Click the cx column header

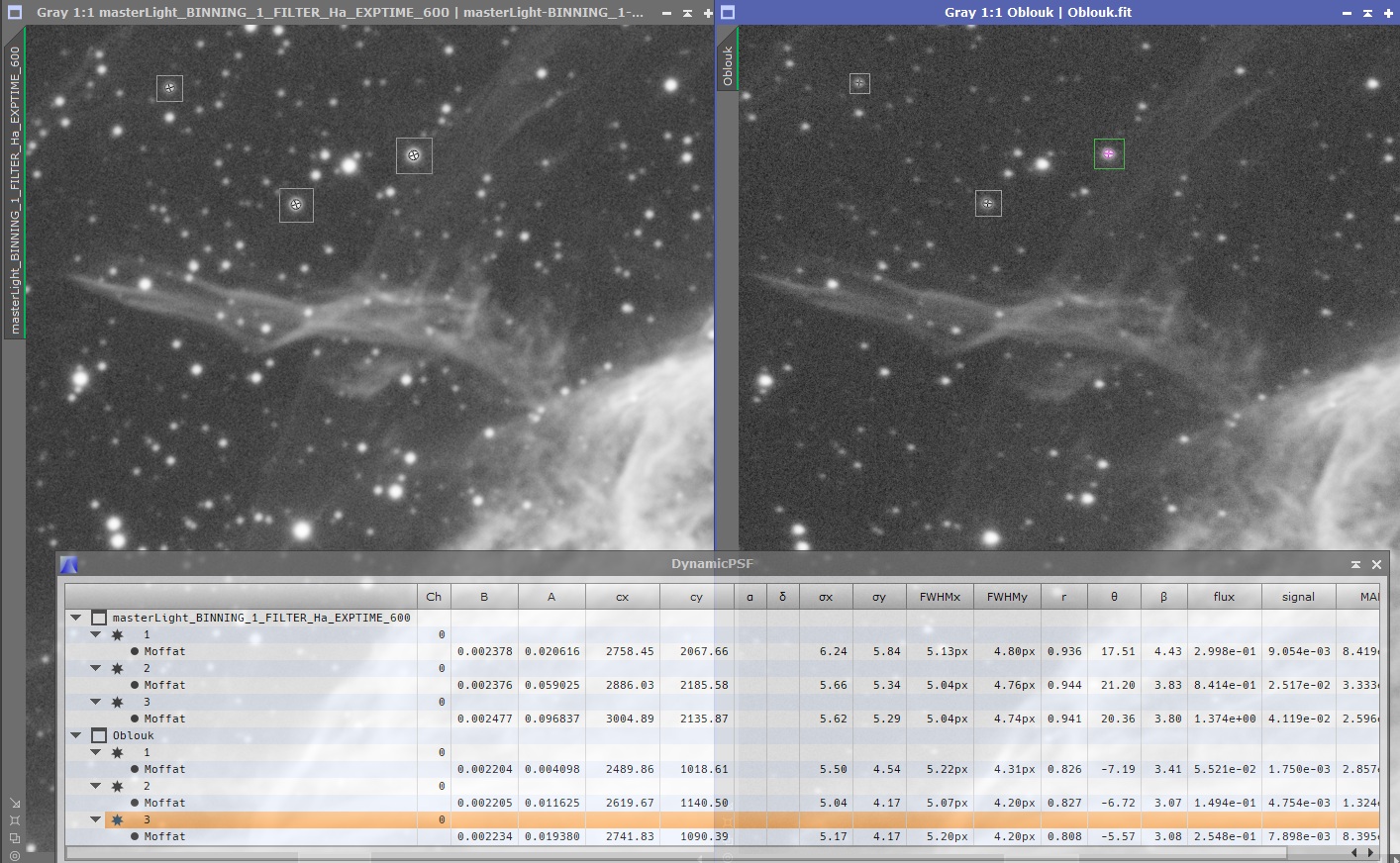(623, 597)
